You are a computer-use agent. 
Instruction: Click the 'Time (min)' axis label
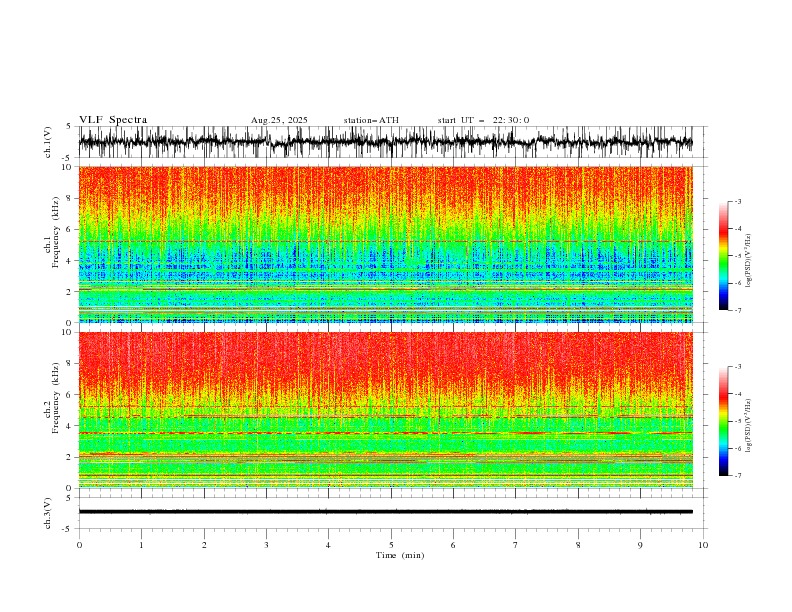400,555
